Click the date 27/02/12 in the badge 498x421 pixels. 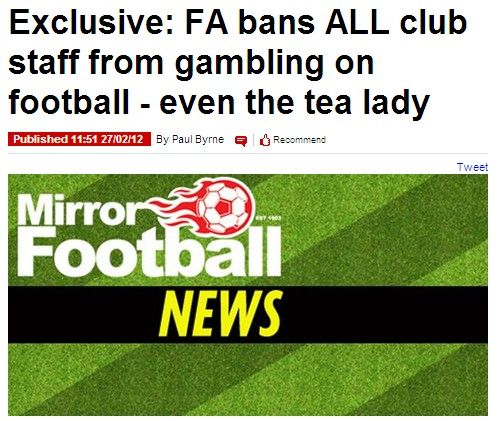coord(122,139)
